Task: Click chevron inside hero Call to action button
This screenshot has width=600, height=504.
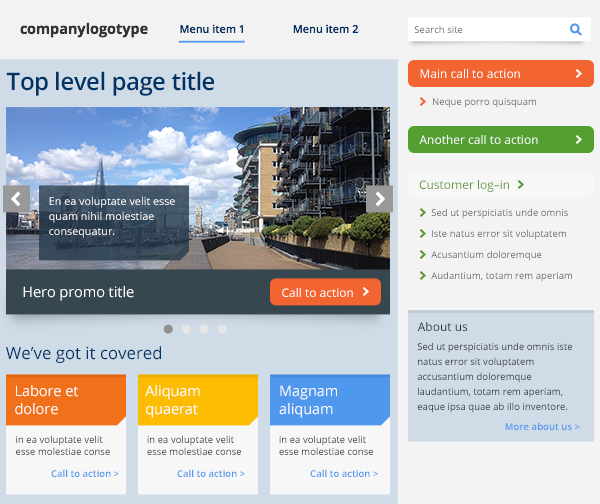Action: click(x=366, y=292)
